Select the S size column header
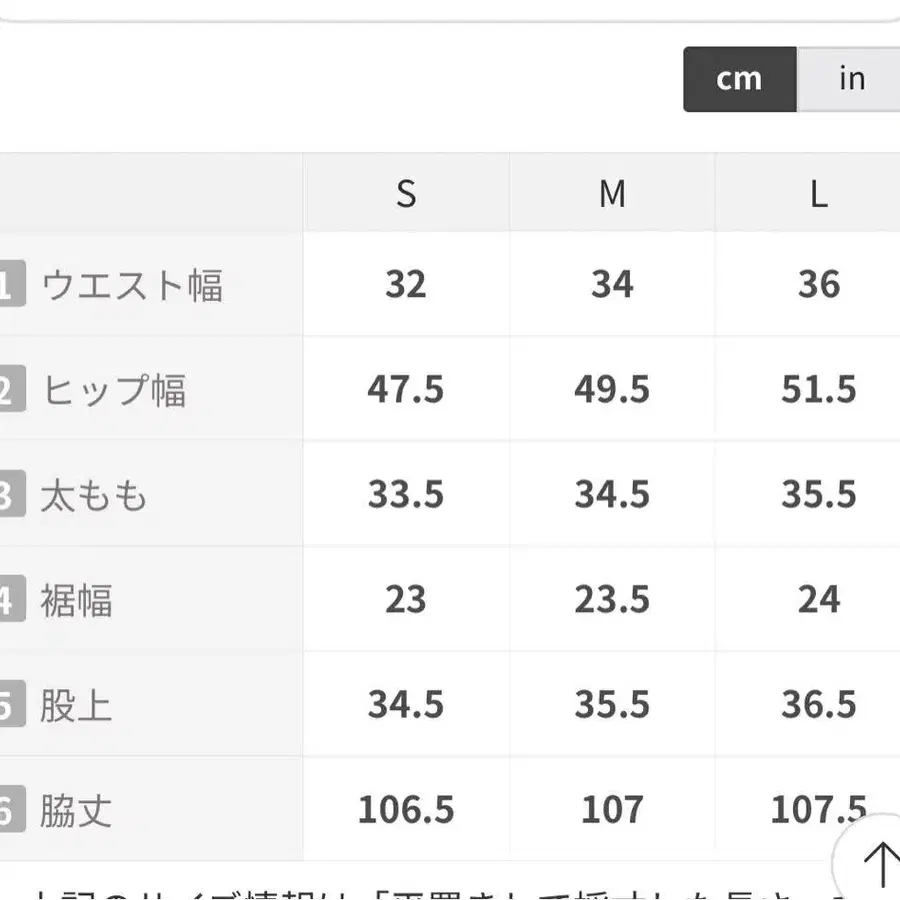The height and width of the screenshot is (900, 900). click(405, 193)
